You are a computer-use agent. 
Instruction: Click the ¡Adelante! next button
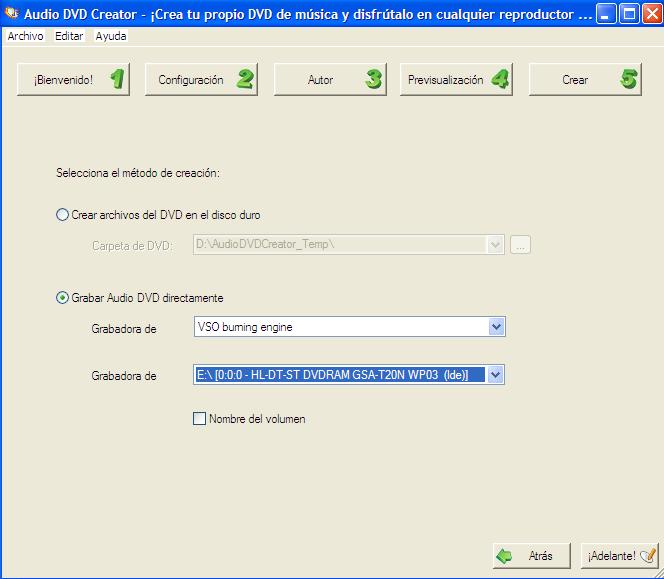620,556
